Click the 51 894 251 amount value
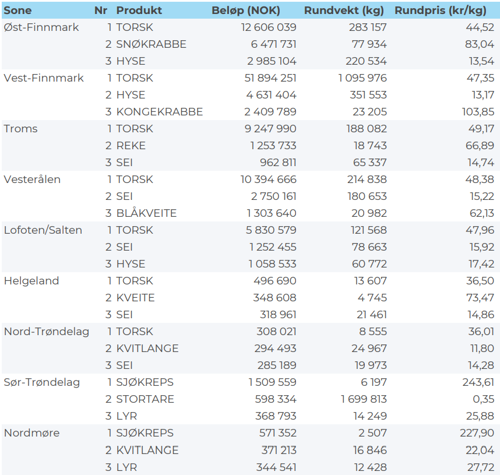Viewport: 500px width, 475px height. 270,78
